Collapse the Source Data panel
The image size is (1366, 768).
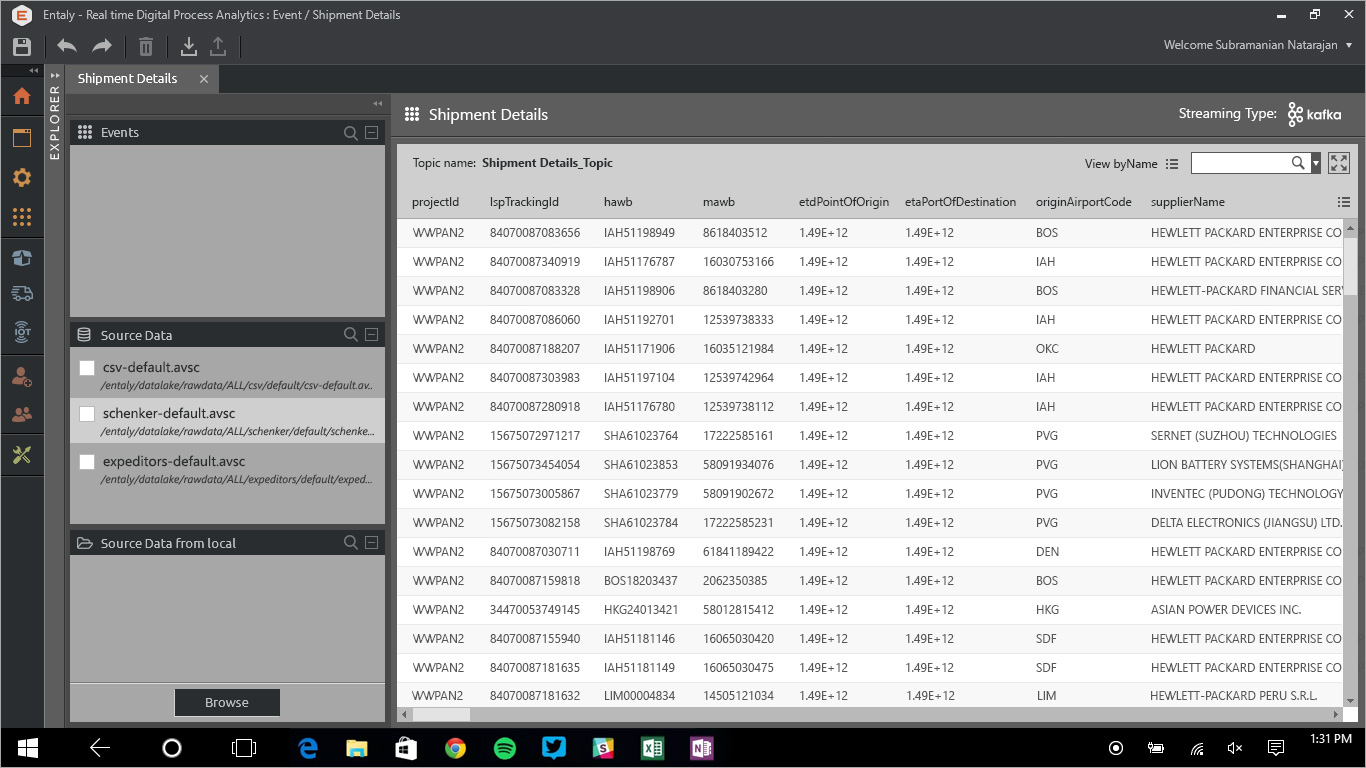[371, 335]
